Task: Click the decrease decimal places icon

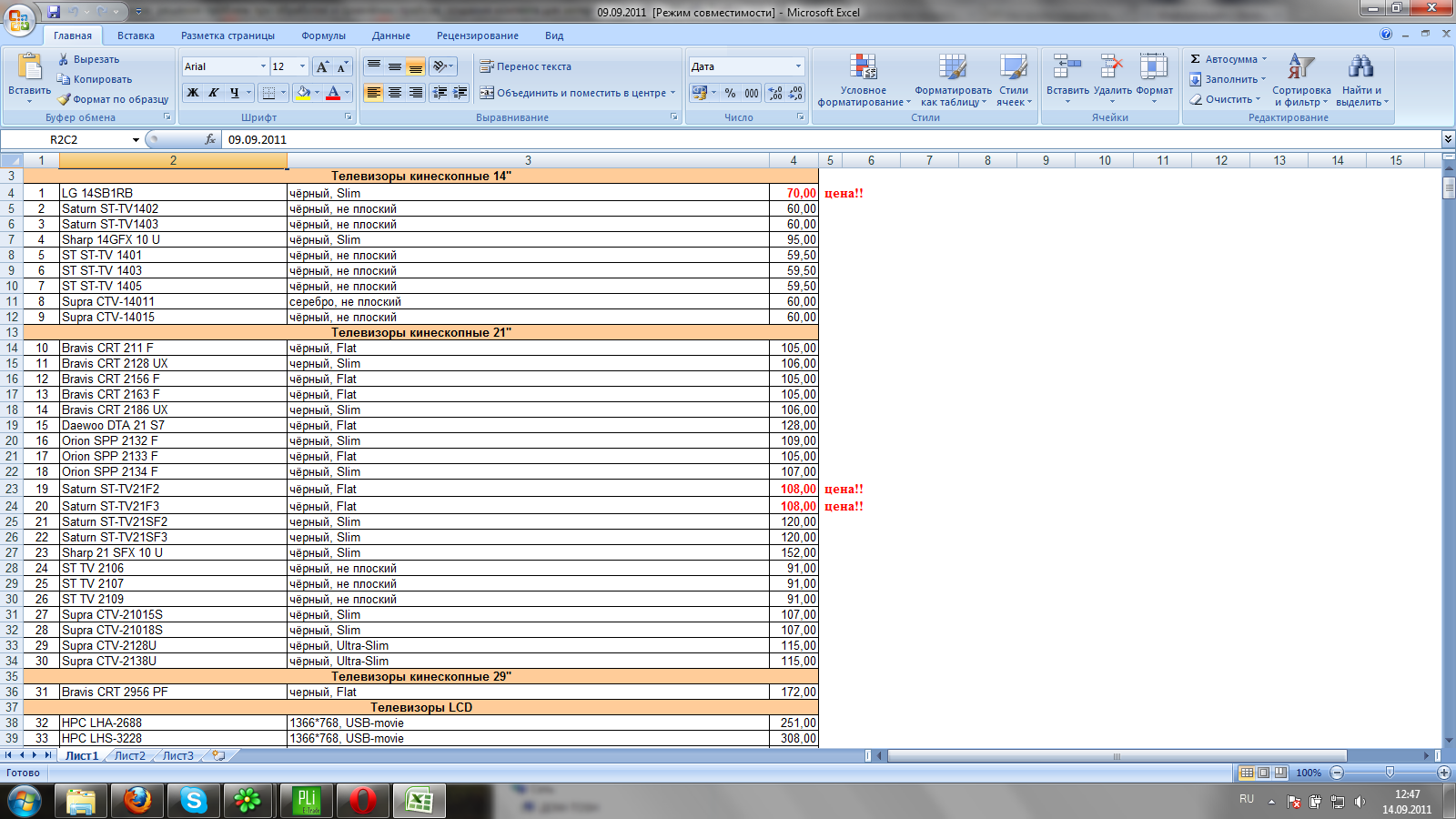Action: (x=795, y=93)
